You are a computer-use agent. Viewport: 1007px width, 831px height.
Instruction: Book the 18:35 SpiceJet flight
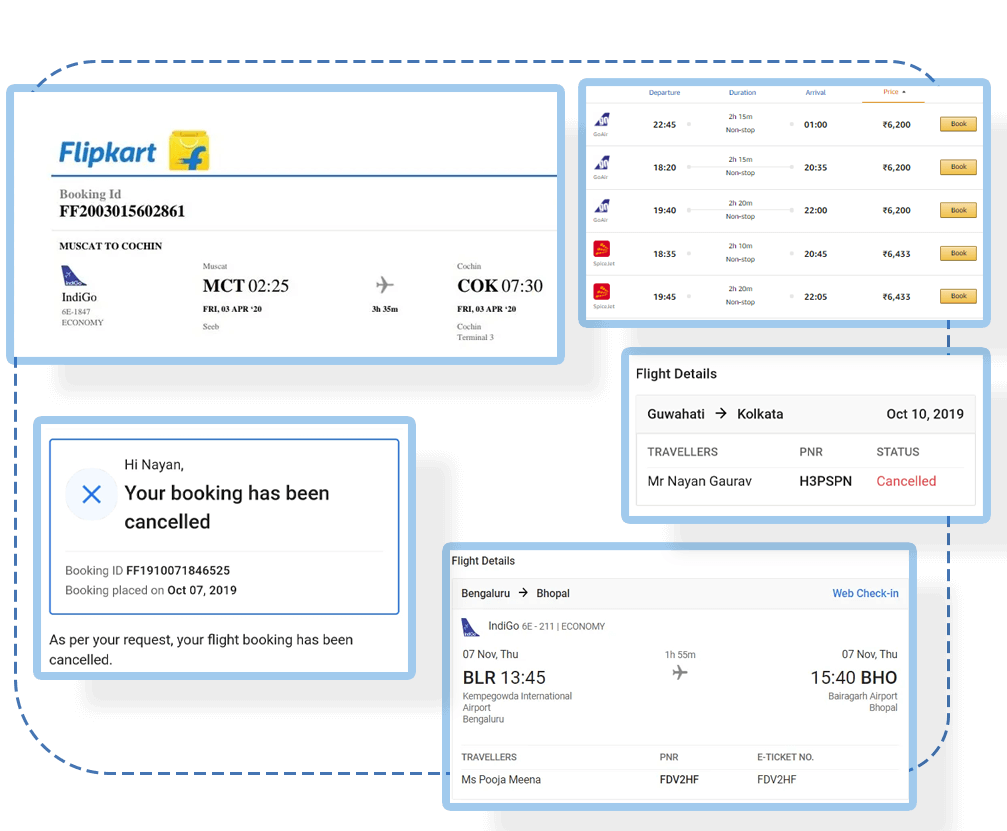(x=958, y=253)
